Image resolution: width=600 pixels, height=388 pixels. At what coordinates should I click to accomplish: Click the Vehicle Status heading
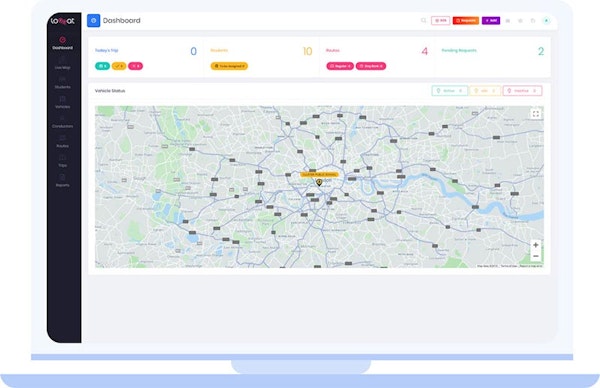click(110, 91)
